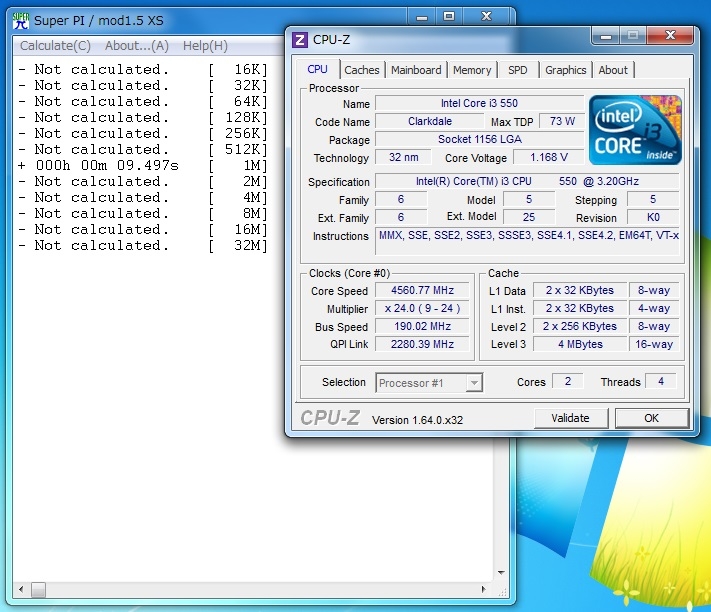This screenshot has width=711, height=612.
Task: Click the L1 Inst. '4-way' associativity cell
Action: click(654, 309)
